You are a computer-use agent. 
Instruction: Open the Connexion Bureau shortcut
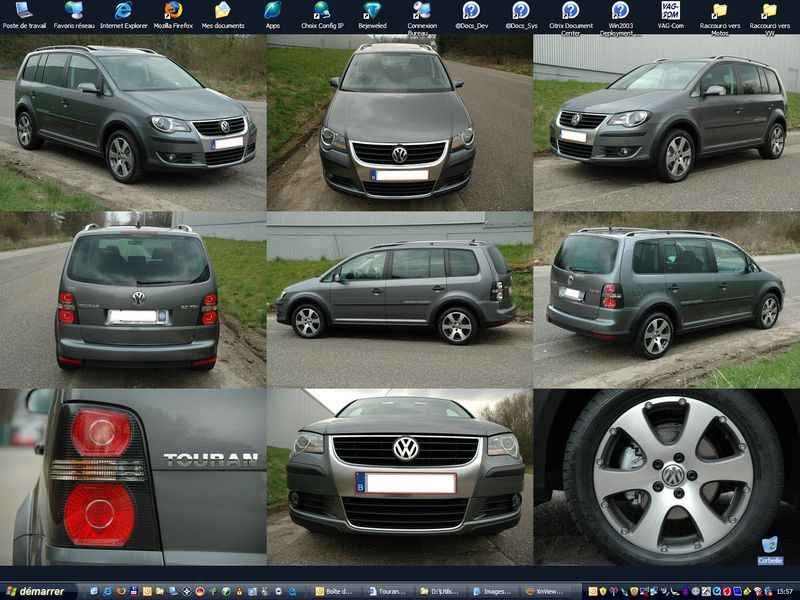(422, 18)
